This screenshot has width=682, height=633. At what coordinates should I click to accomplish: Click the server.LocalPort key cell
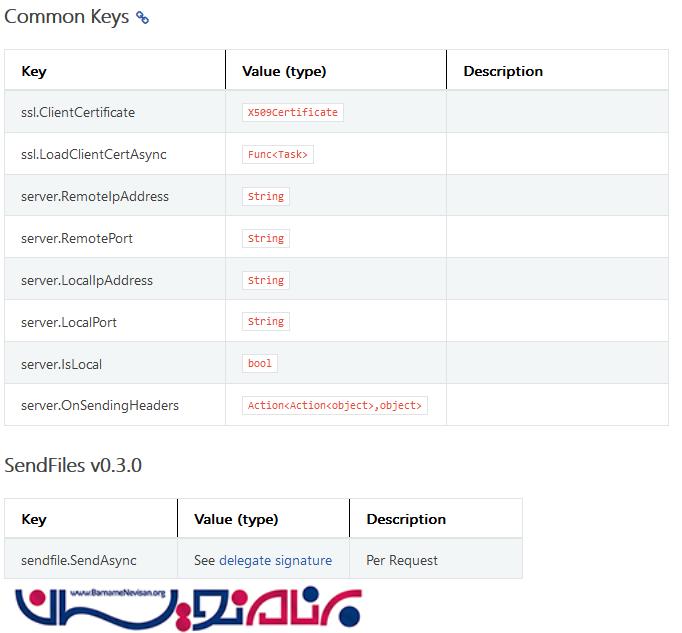(x=69, y=323)
